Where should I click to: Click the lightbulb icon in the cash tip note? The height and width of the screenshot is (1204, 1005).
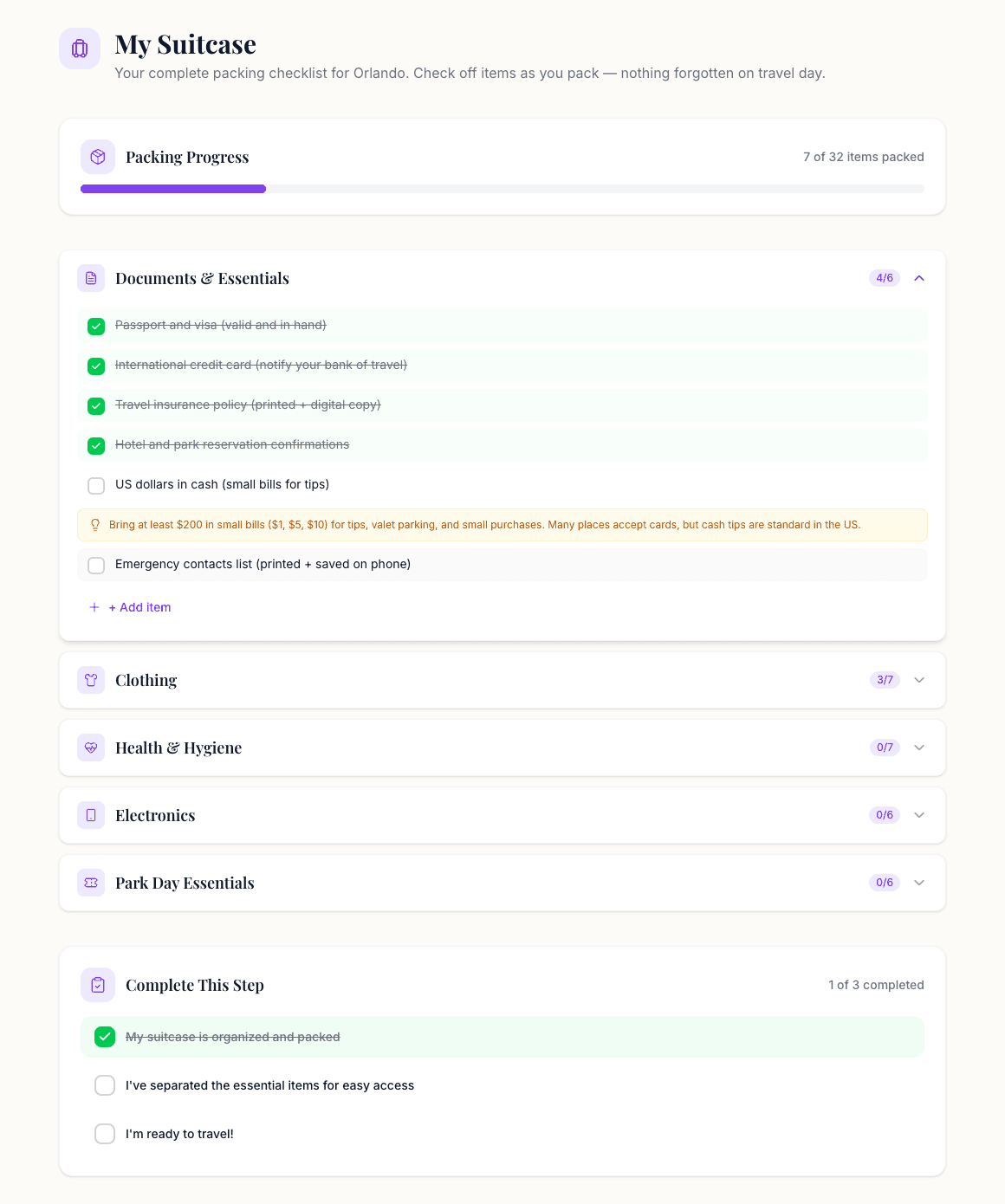point(95,525)
